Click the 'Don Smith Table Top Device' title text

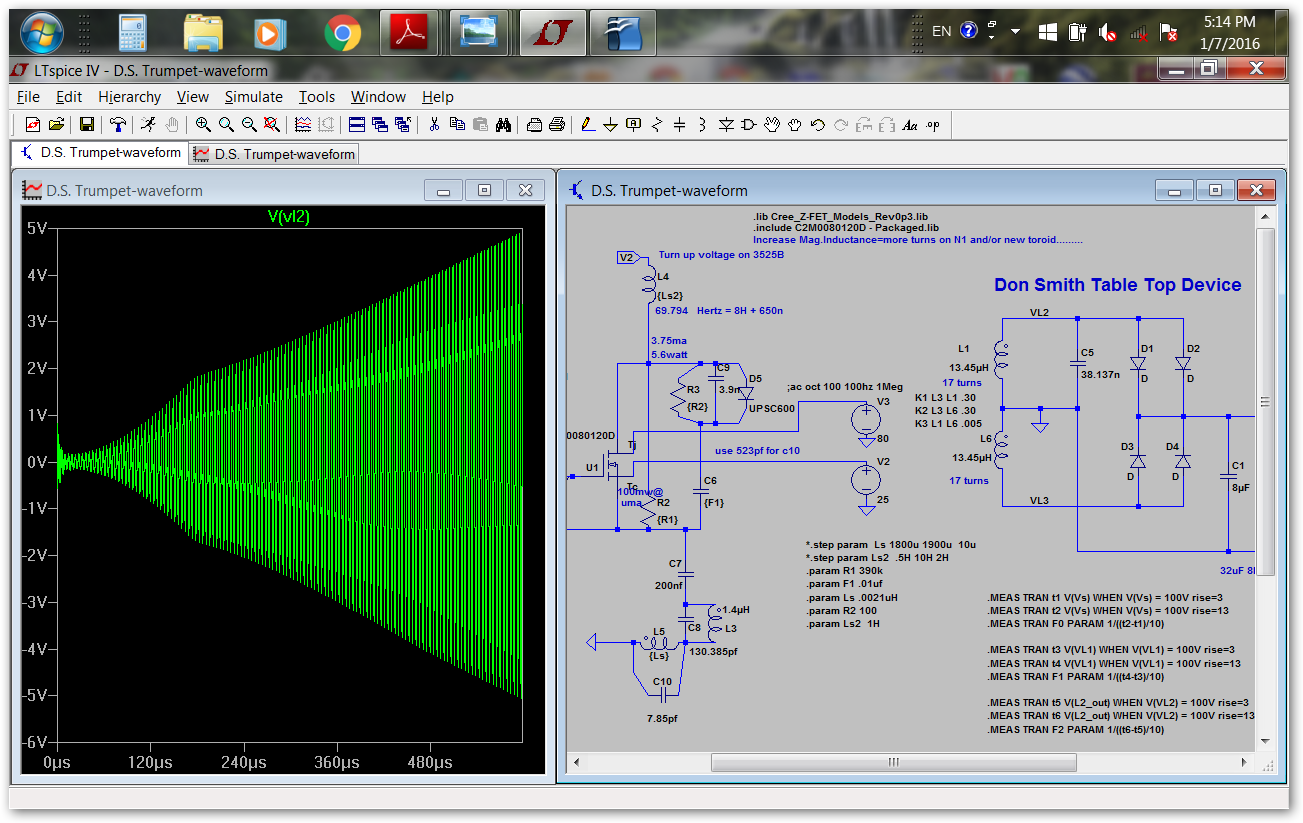[1118, 285]
